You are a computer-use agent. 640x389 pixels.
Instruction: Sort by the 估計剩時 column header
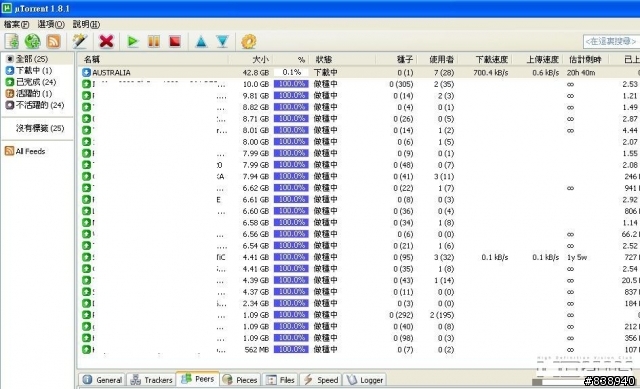pos(585,60)
